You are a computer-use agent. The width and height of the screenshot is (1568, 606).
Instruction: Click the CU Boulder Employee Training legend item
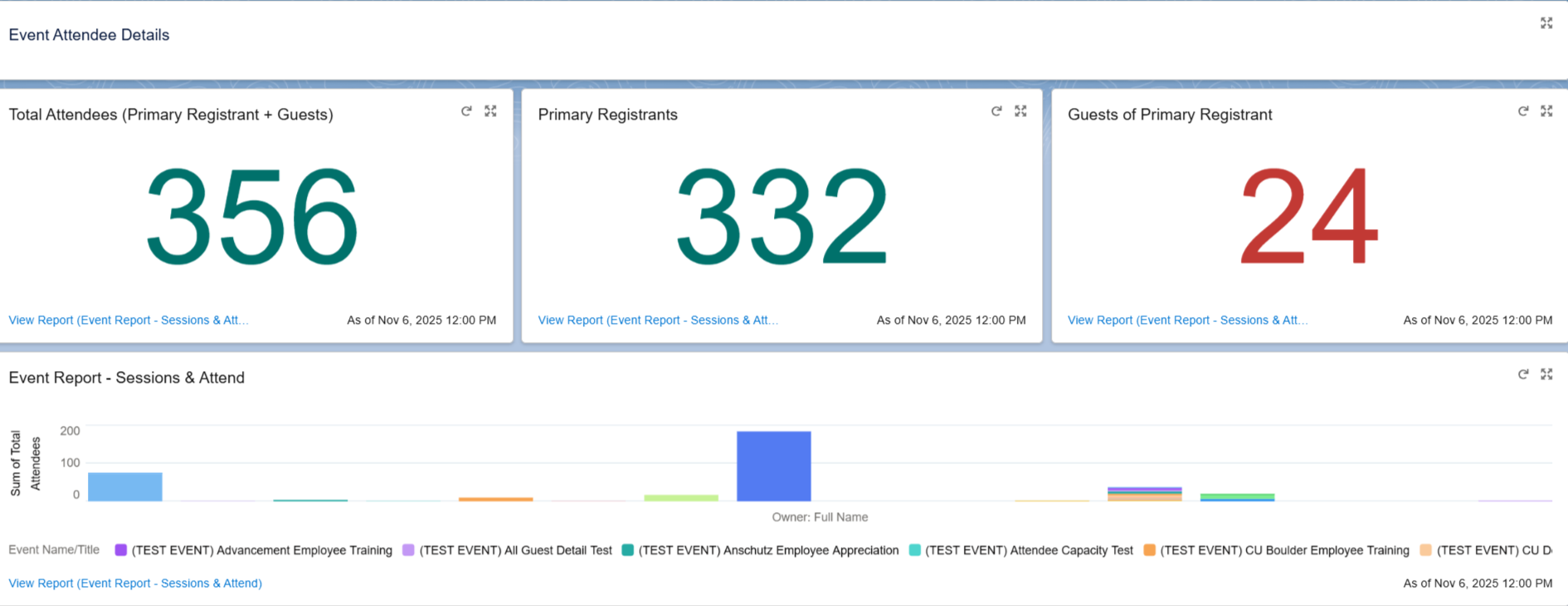pyautogui.click(x=1283, y=550)
